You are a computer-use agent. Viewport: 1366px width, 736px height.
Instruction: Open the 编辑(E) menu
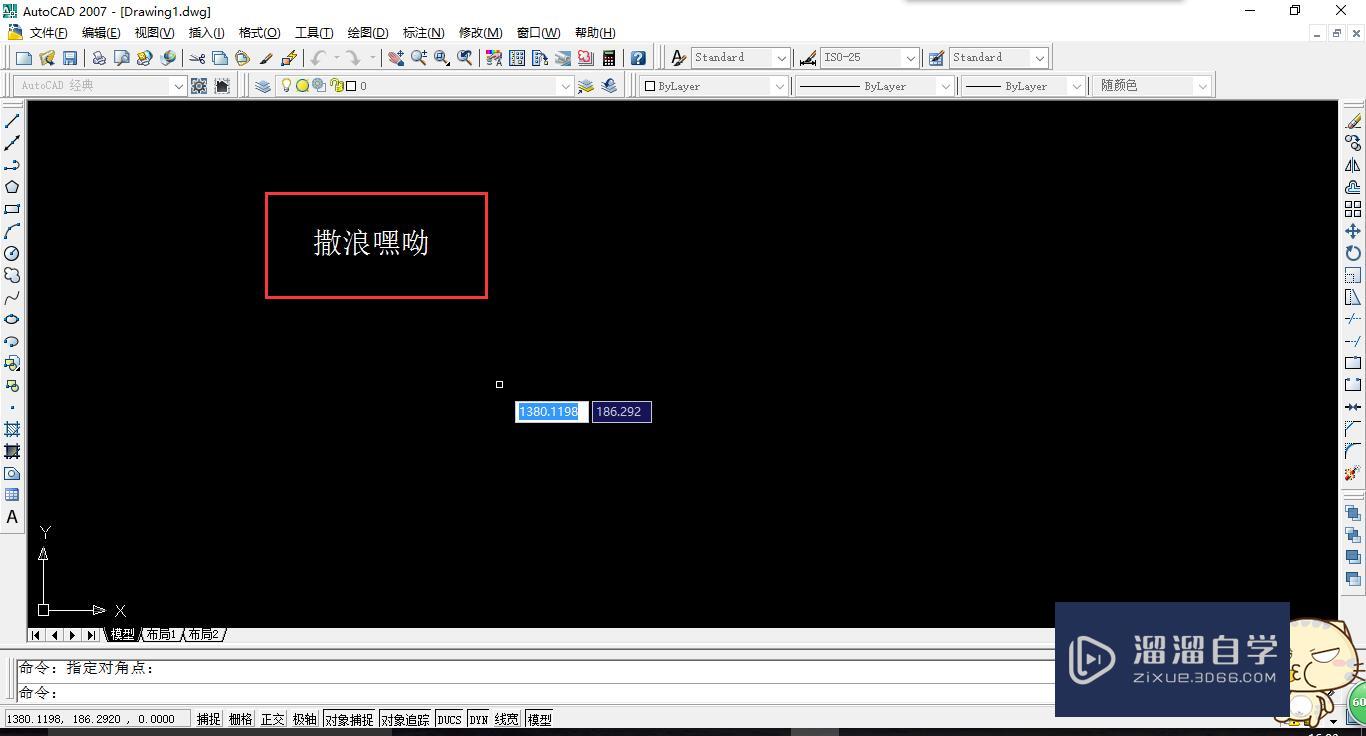pyautogui.click(x=101, y=33)
